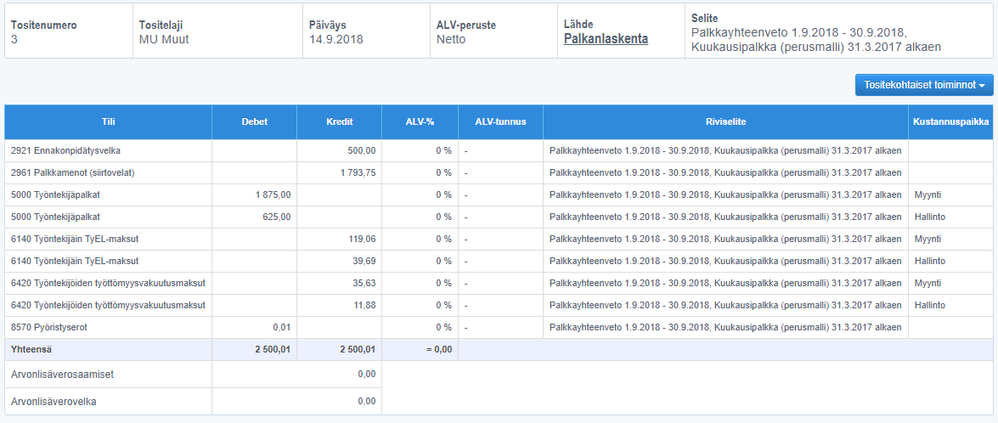This screenshot has width=998, height=423.
Task: Click the Yhteensä totals row
Action: pyautogui.click(x=499, y=349)
